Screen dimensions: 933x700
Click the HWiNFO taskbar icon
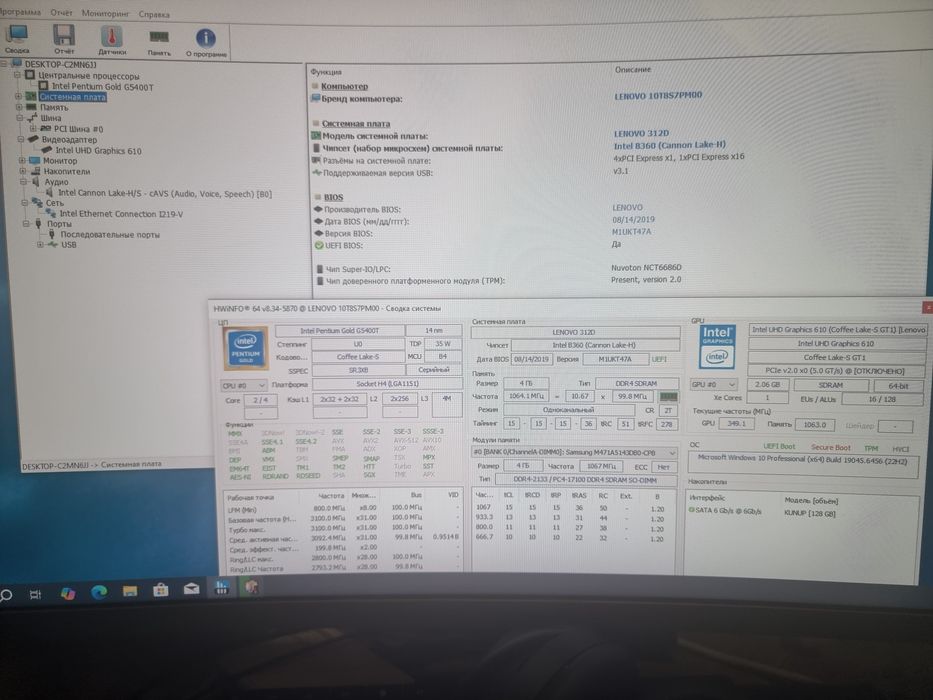click(x=221, y=589)
